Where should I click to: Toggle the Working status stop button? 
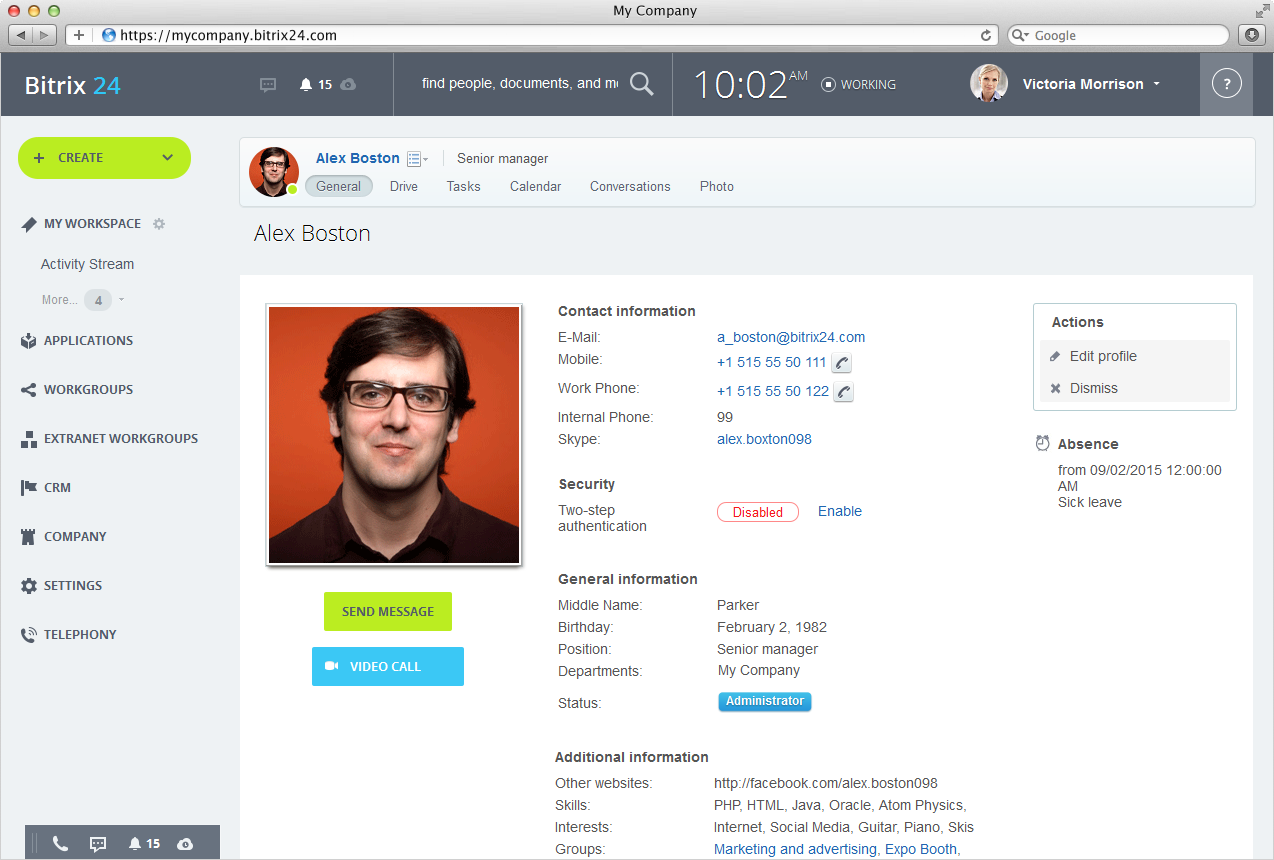[828, 85]
